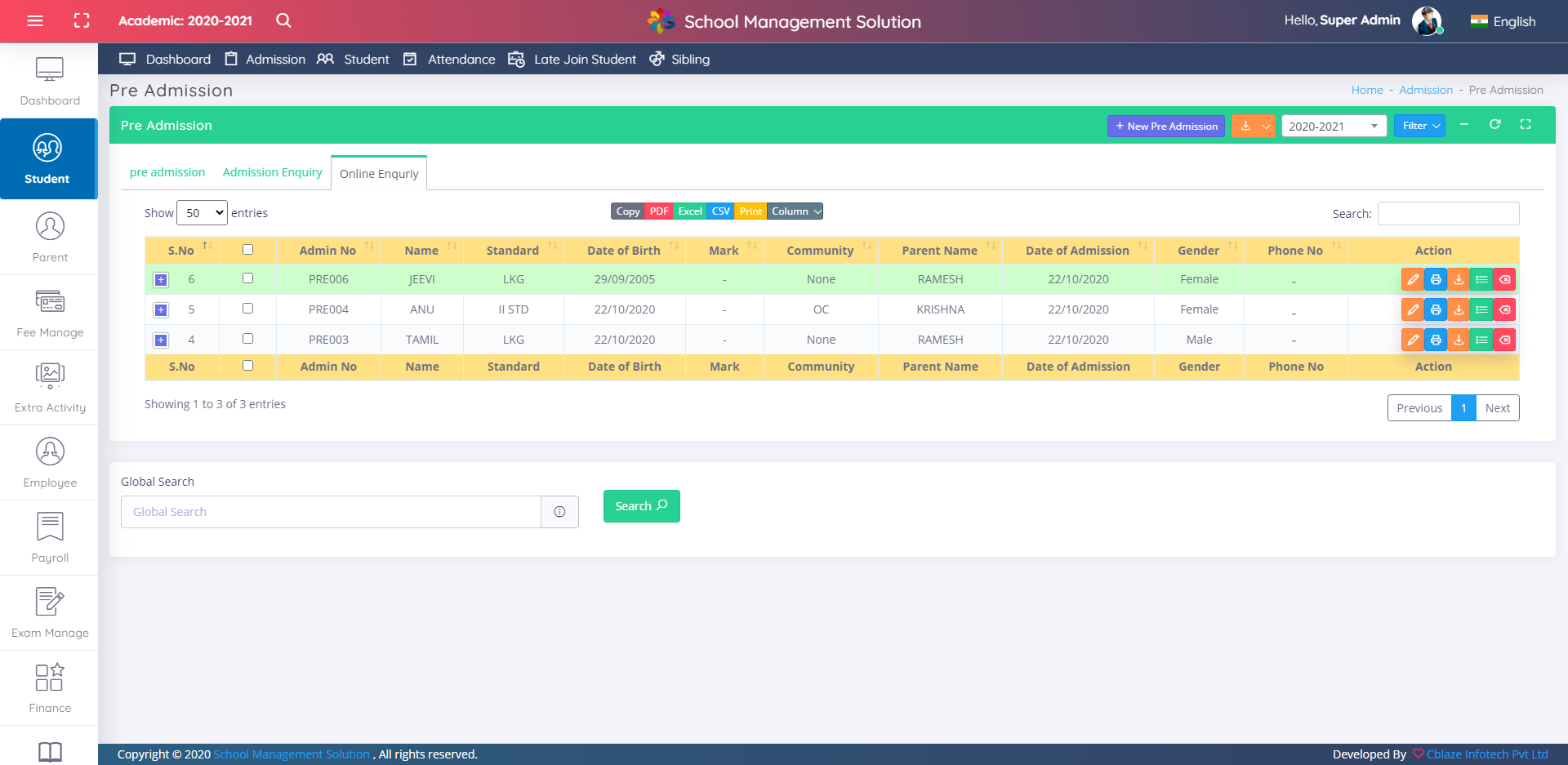Image resolution: width=1568 pixels, height=765 pixels.
Task: Click the refresh icon in Pre Admission panel
Action: [x=1494, y=125]
